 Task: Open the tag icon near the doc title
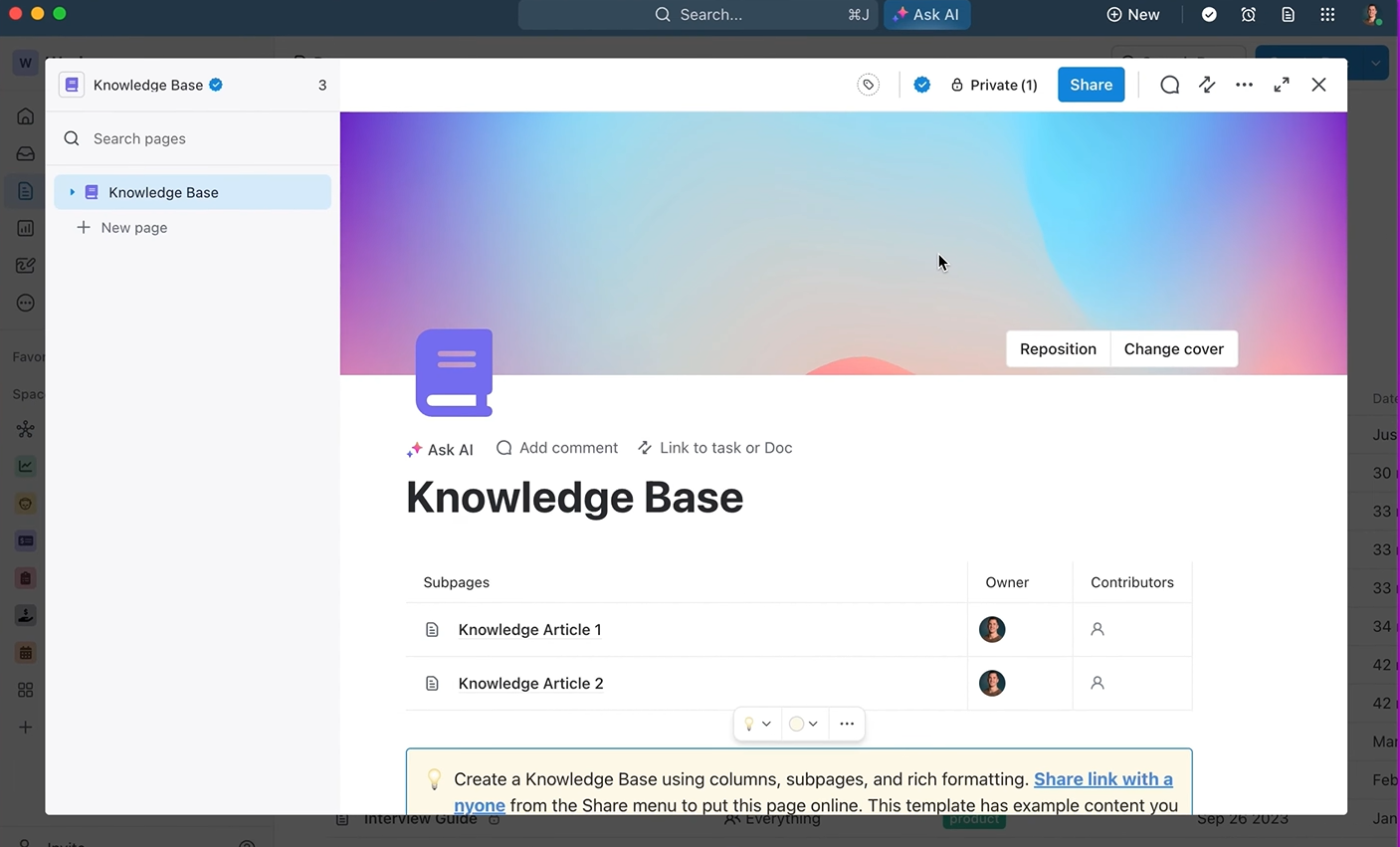pos(867,85)
